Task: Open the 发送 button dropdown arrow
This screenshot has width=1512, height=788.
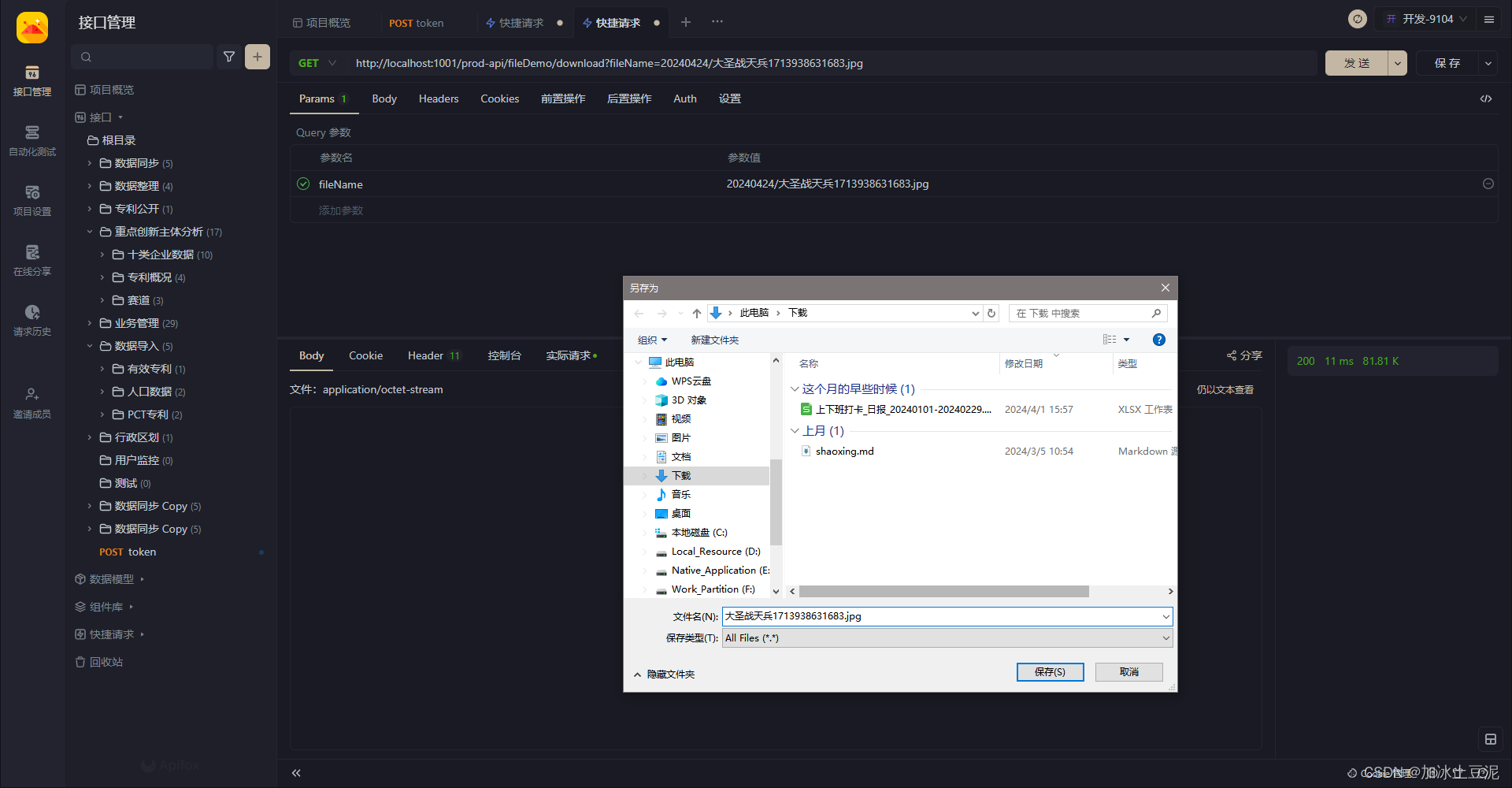Action: point(1398,63)
